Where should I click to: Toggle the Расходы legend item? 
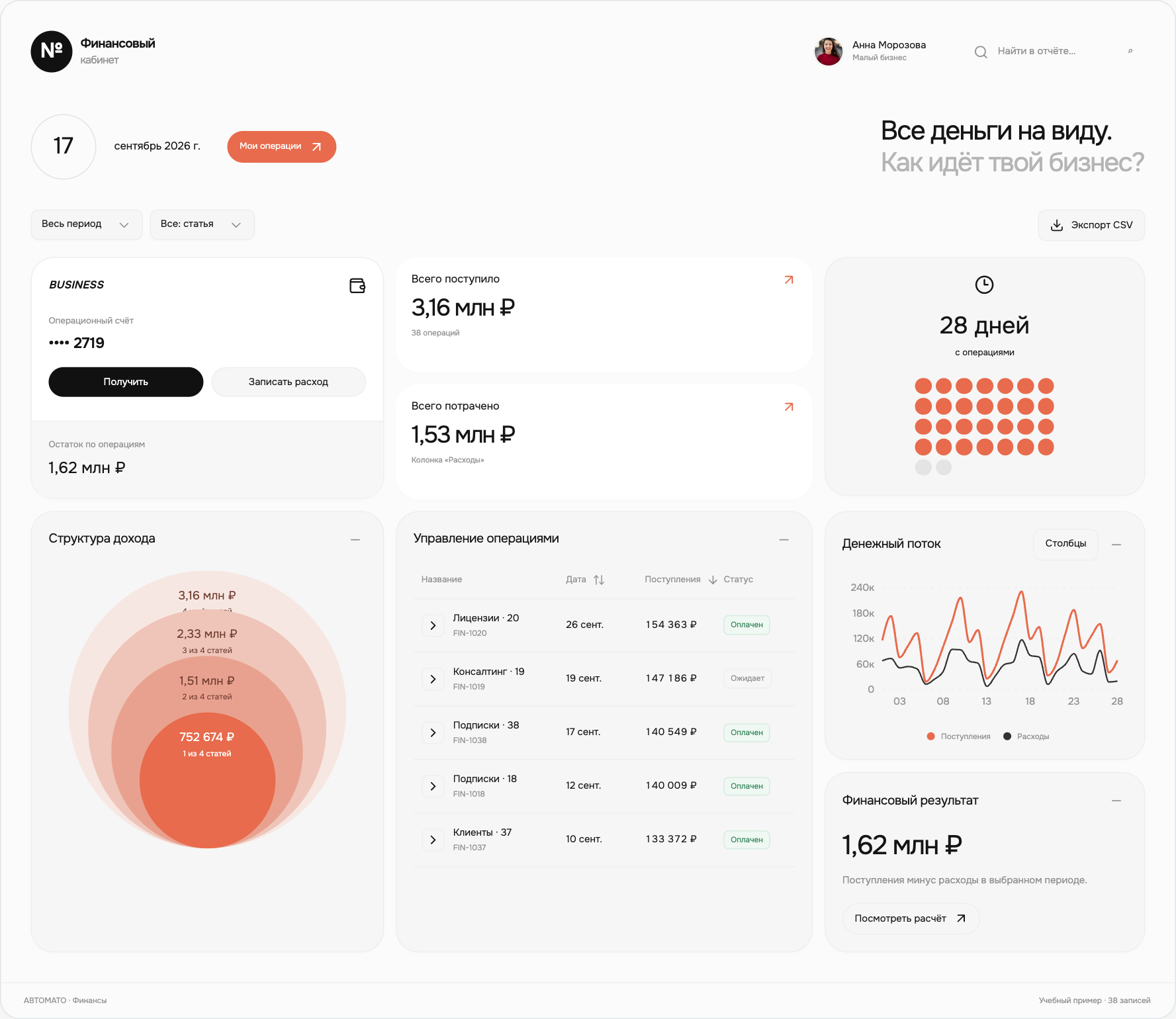point(1026,736)
